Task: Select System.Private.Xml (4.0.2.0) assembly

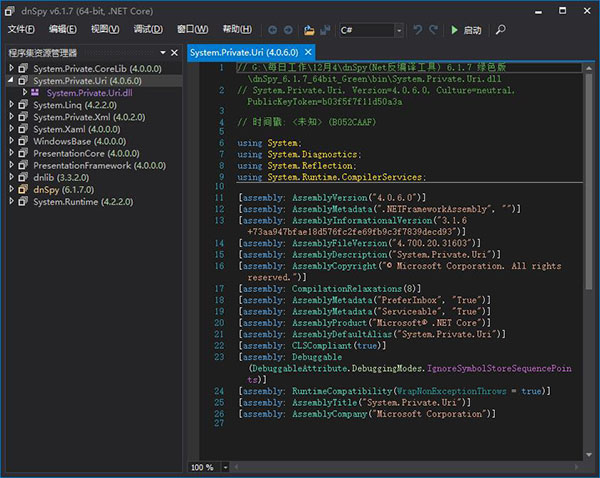Action: click(x=89, y=117)
